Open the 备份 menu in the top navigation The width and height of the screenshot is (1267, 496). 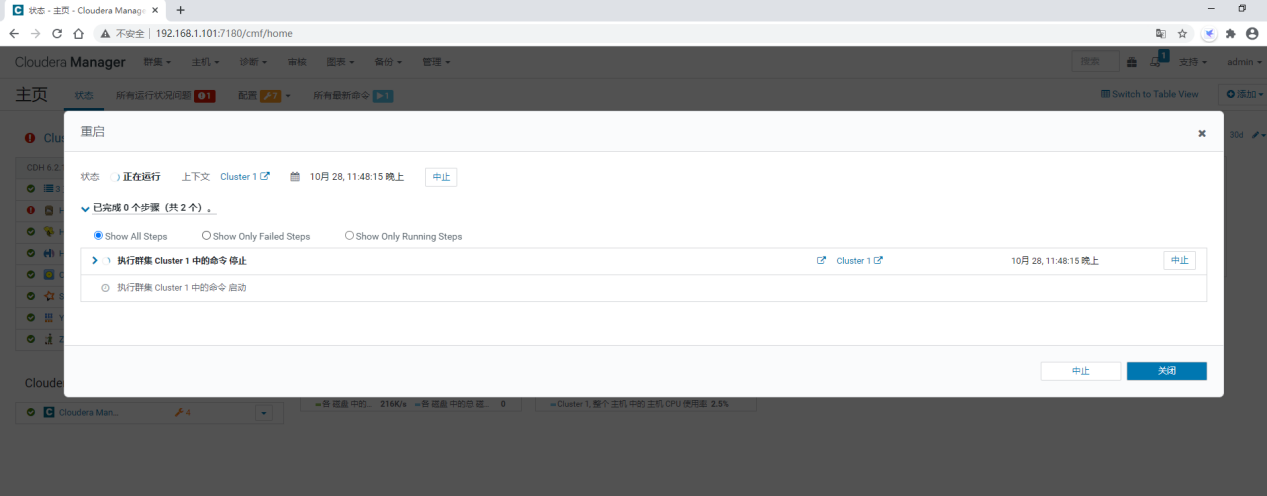[388, 62]
